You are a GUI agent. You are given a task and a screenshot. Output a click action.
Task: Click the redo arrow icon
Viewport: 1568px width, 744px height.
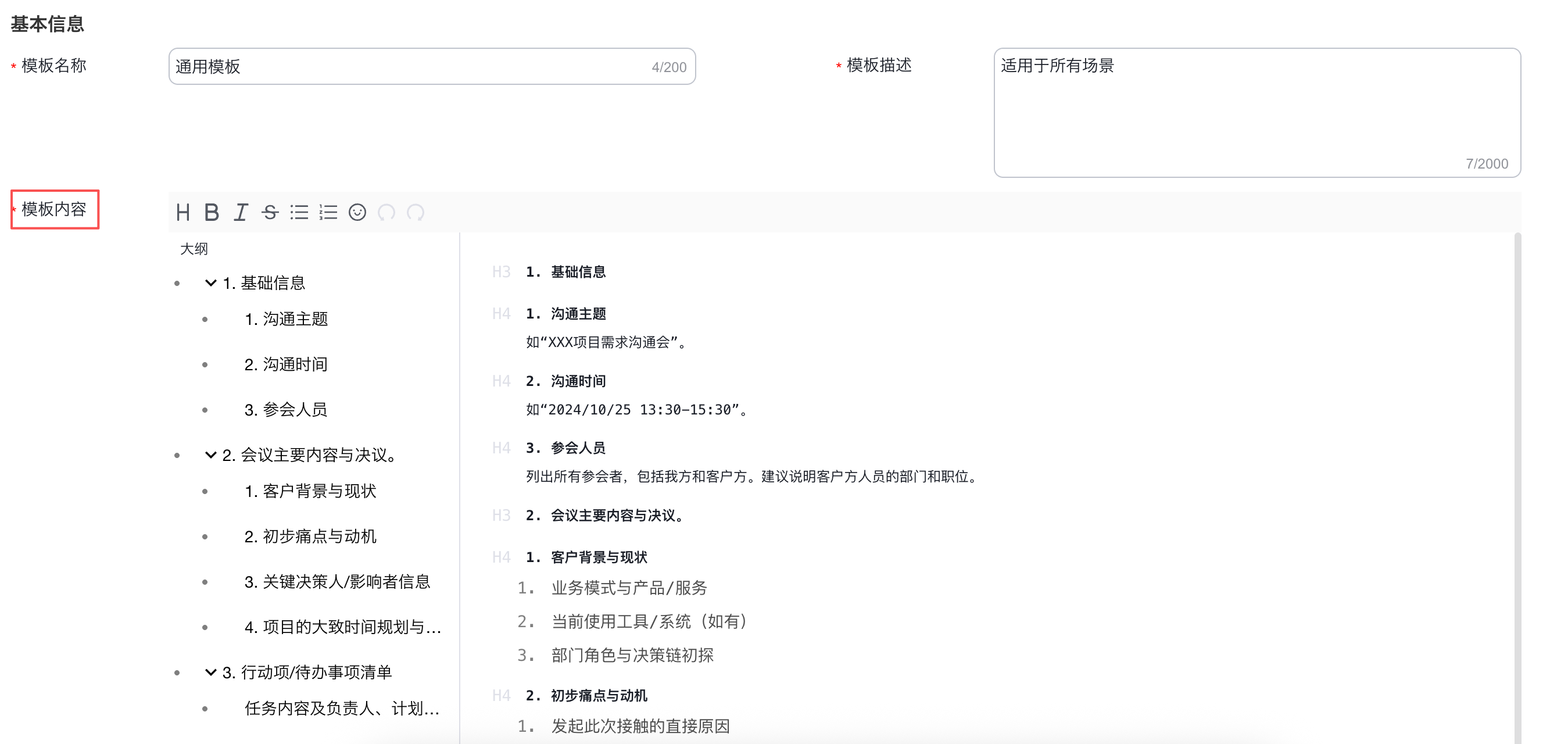[416, 213]
